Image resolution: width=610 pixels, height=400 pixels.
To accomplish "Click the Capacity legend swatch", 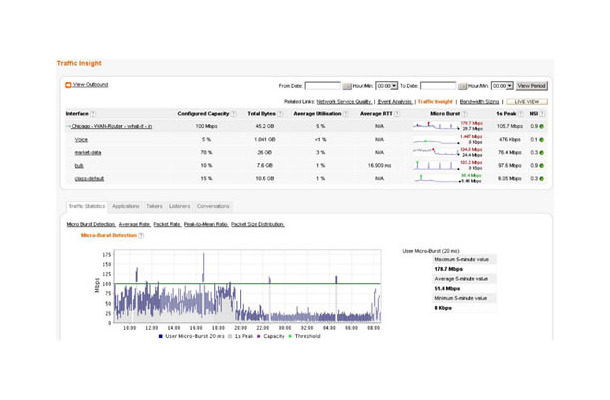I will tap(259, 336).
